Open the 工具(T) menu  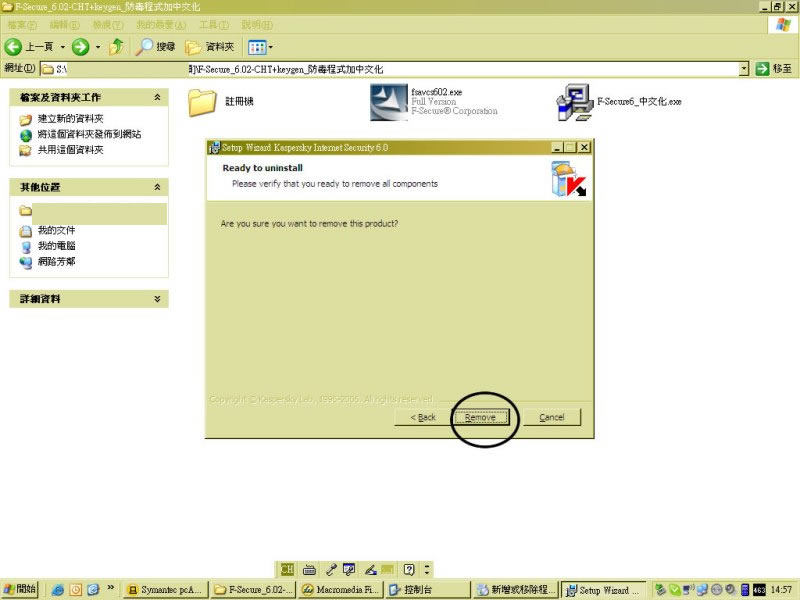pos(214,24)
